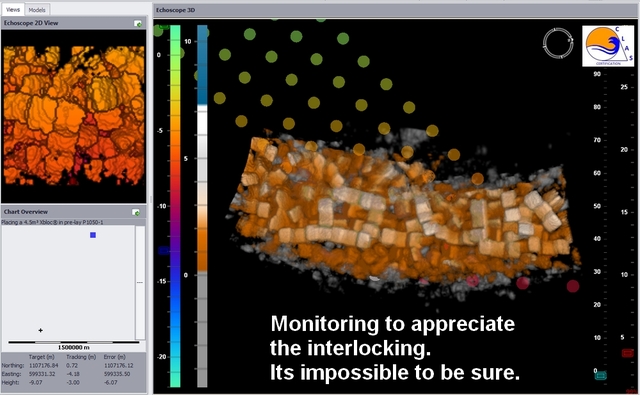Click the rainbow depth color scale bar
The height and width of the screenshot is (395, 640).
(x=175, y=206)
